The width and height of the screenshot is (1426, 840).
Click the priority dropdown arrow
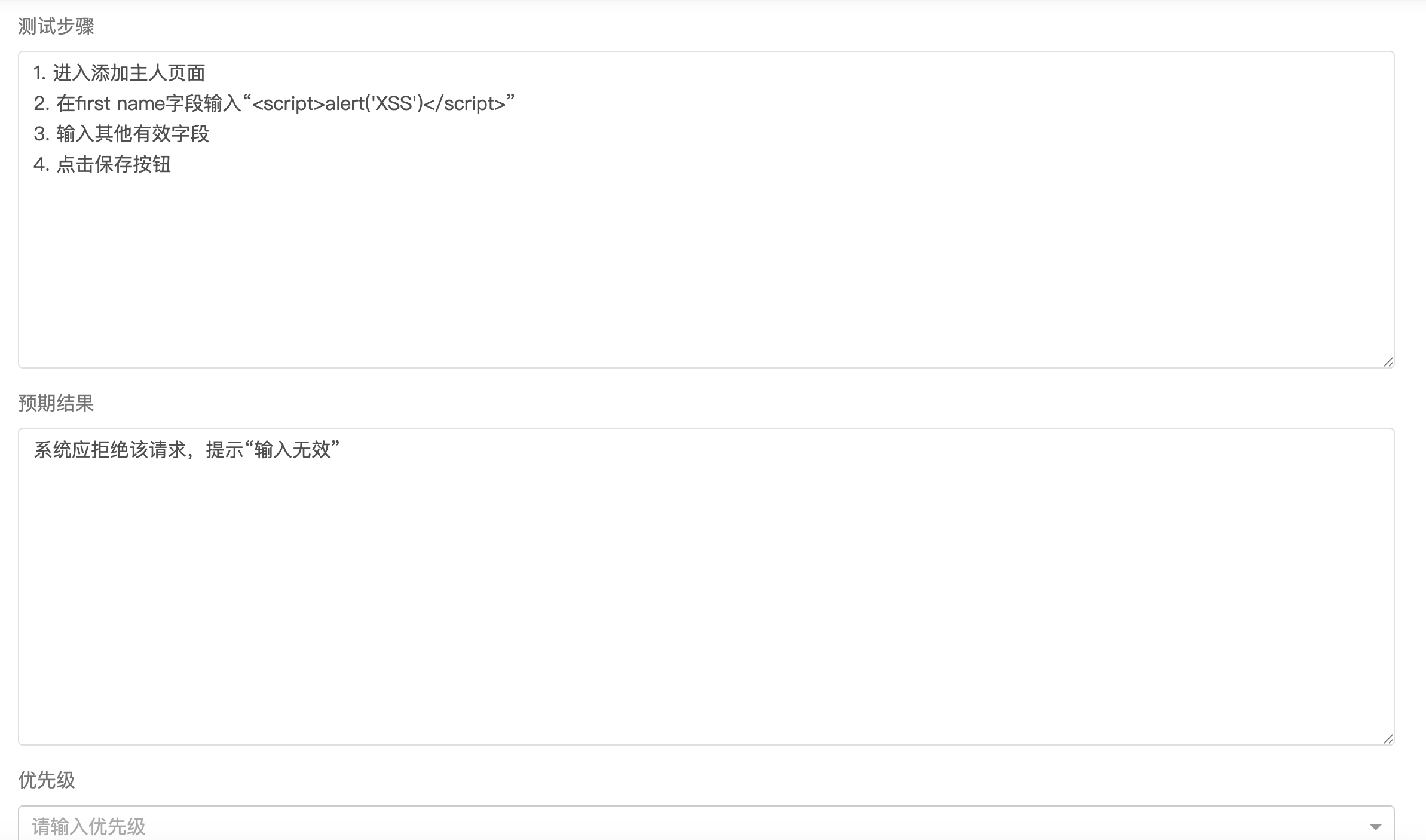(x=1375, y=827)
